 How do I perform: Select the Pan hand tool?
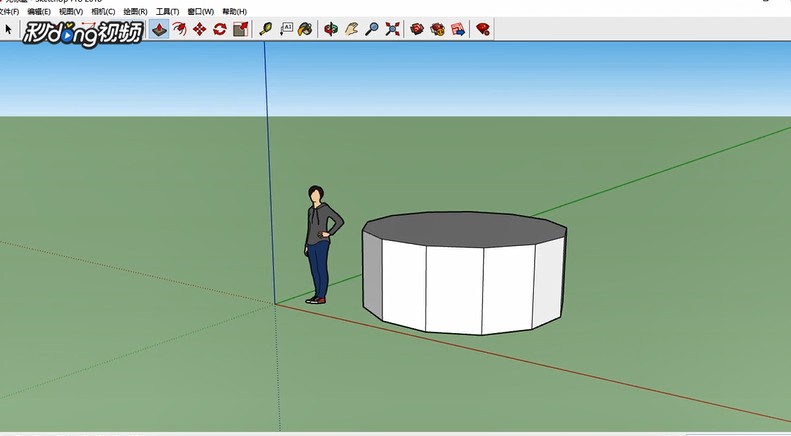coord(351,29)
